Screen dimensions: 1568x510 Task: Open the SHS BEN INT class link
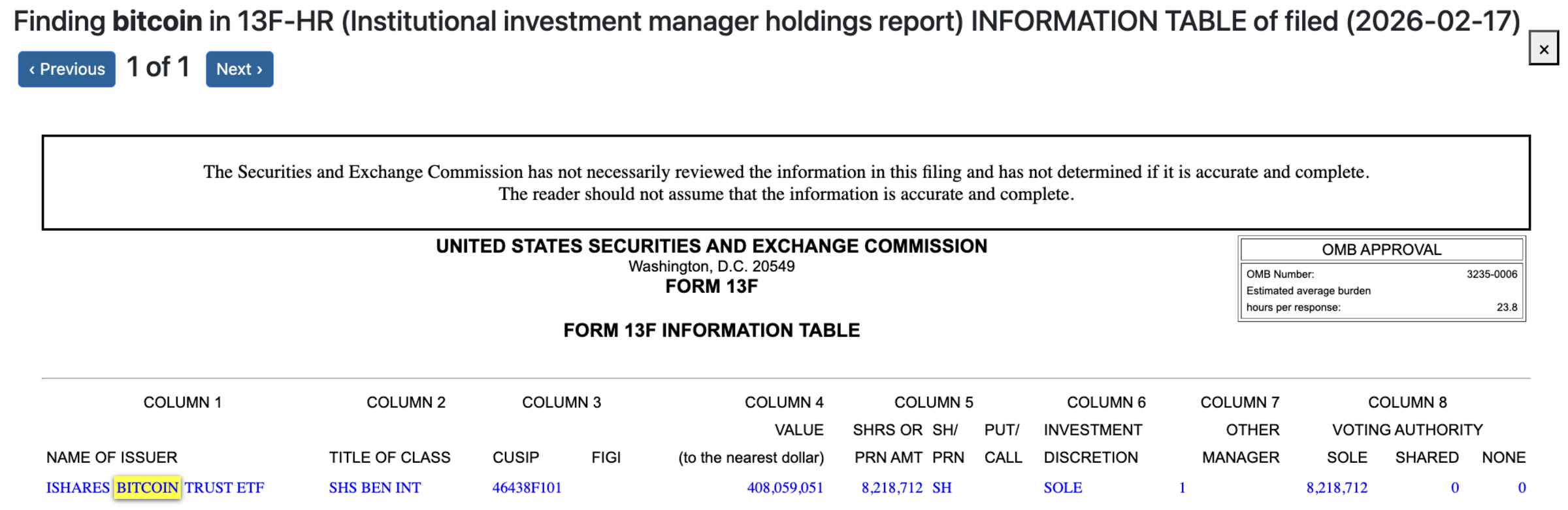(374, 488)
